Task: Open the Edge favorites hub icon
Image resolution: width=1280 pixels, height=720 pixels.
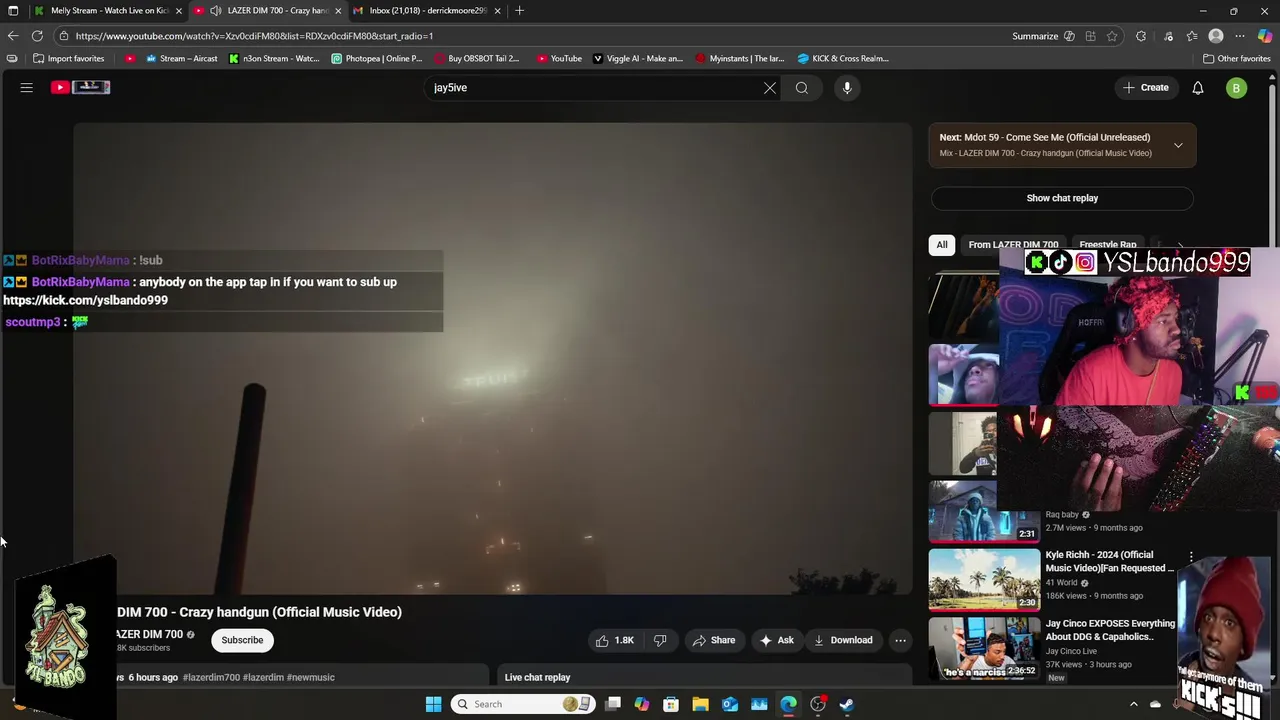Action: (1192, 36)
